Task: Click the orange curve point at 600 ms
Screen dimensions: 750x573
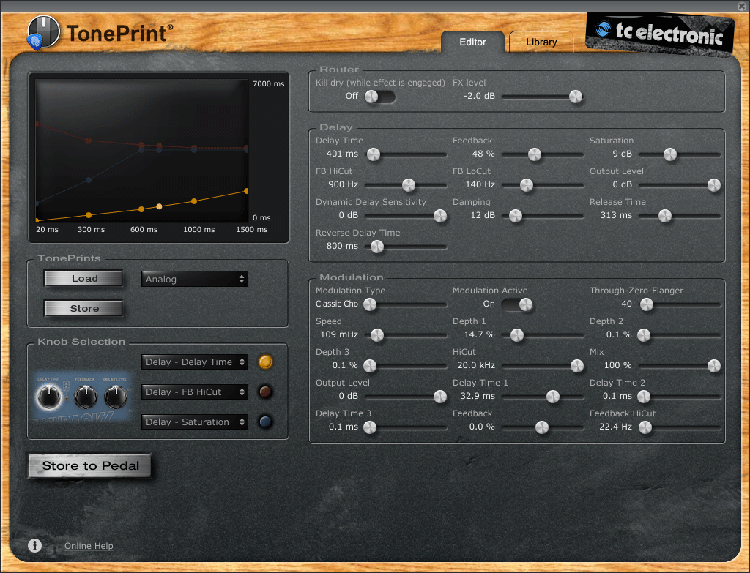Action: click(141, 209)
